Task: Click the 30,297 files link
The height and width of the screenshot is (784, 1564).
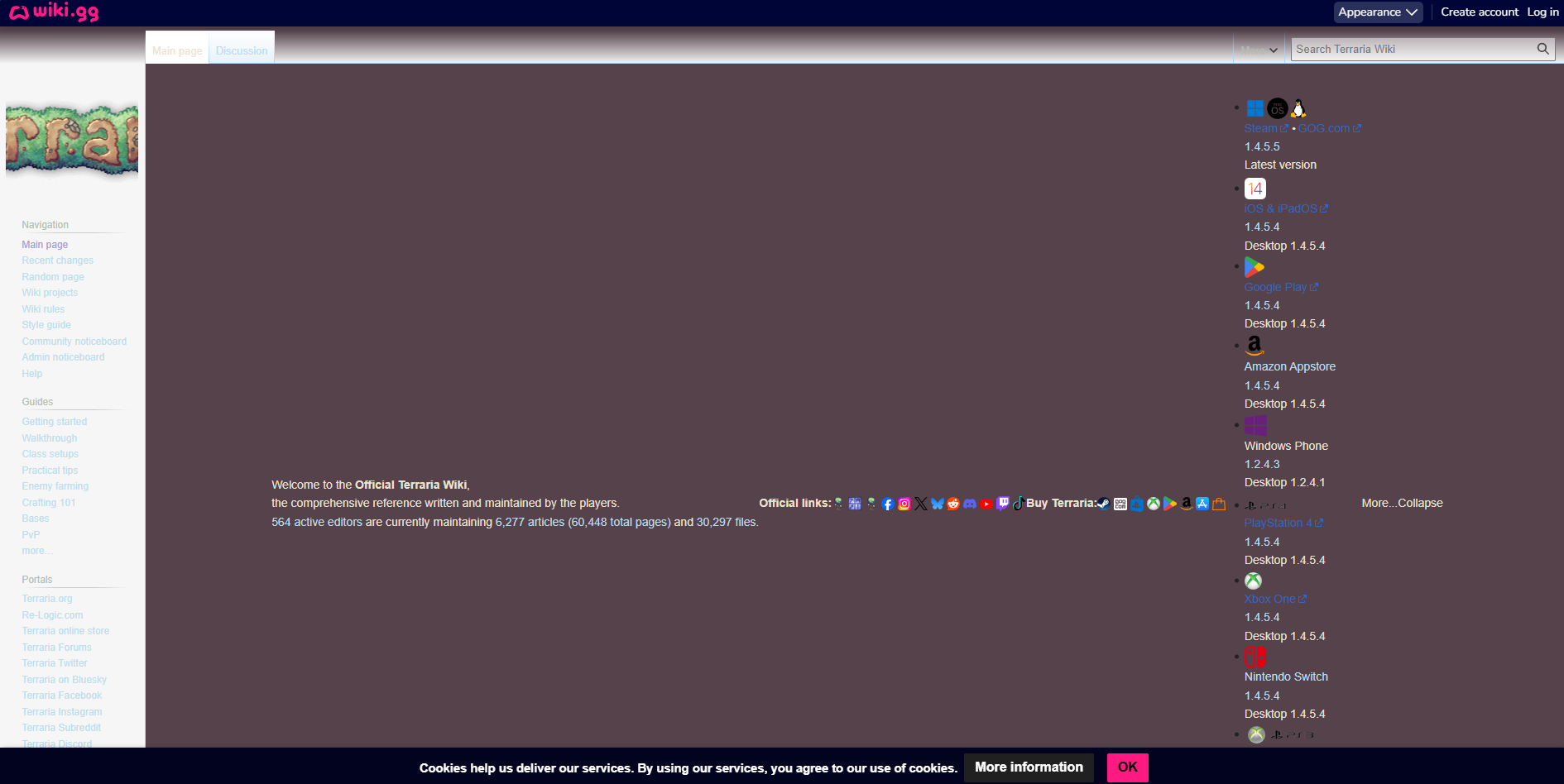Action: click(x=726, y=522)
